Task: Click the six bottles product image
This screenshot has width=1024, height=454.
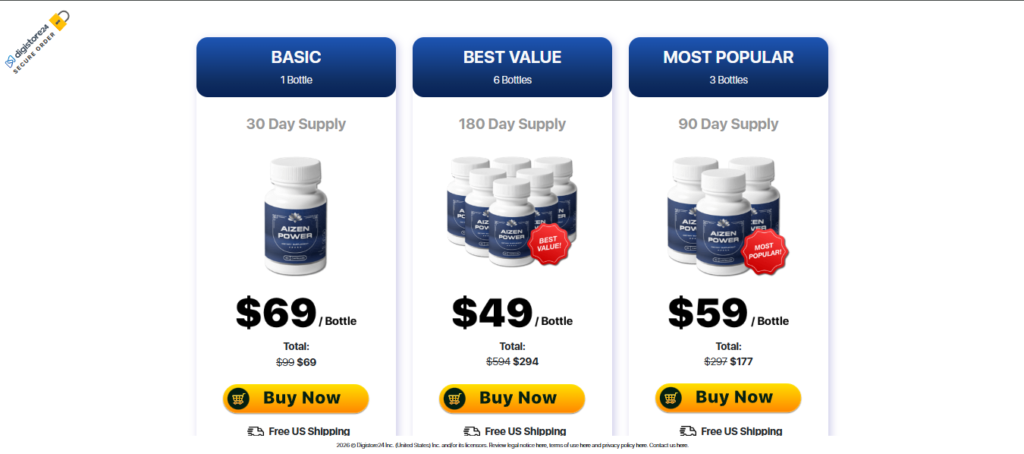Action: click(x=511, y=212)
